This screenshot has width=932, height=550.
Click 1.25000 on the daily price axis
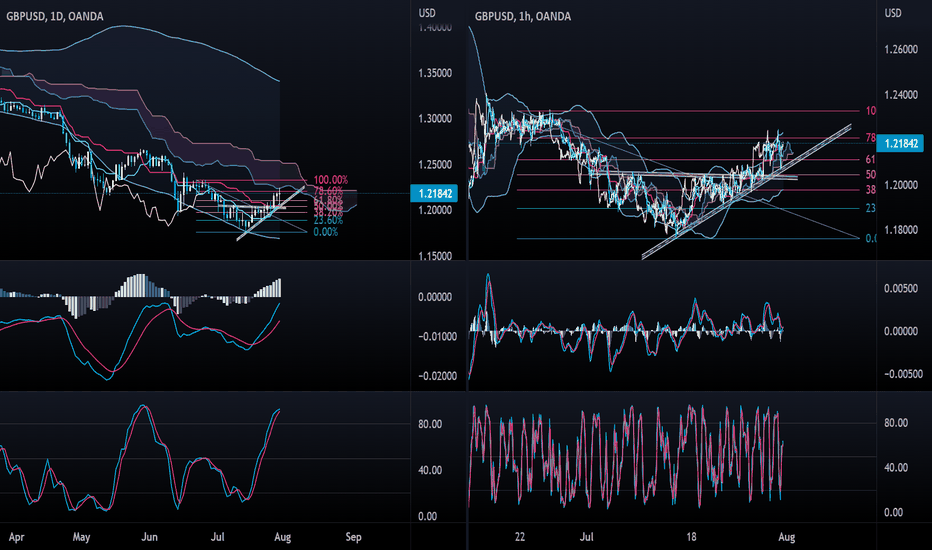click(x=434, y=165)
